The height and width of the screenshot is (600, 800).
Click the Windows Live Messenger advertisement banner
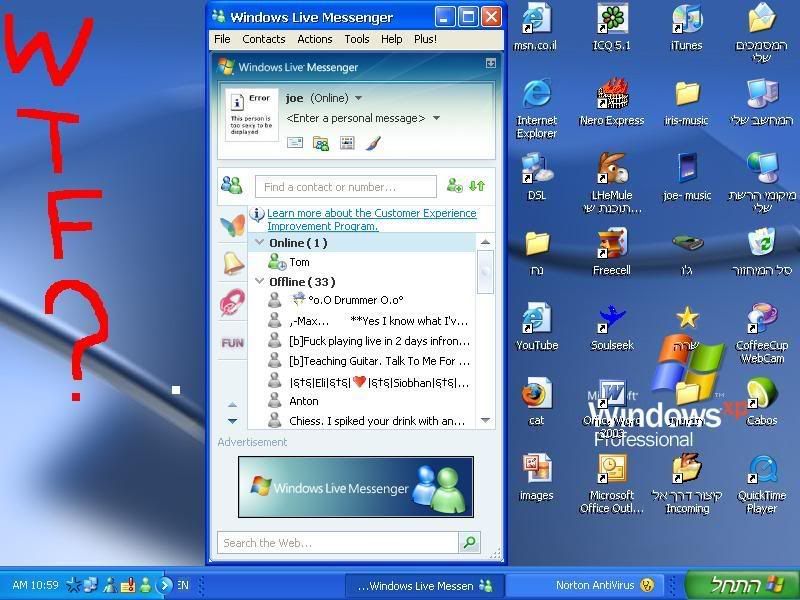pos(356,487)
